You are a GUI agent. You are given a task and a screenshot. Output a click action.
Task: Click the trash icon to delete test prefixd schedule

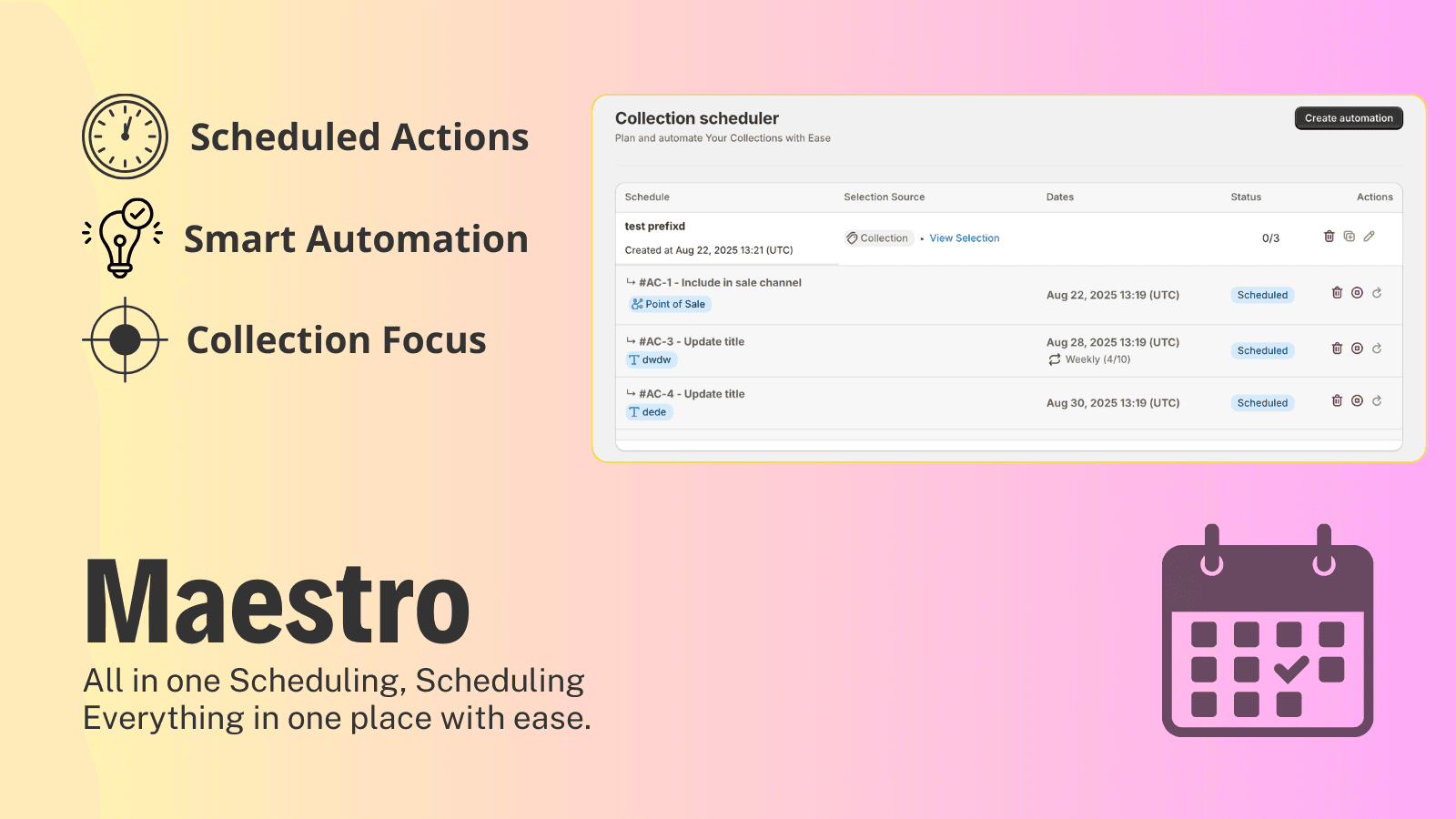(x=1329, y=236)
